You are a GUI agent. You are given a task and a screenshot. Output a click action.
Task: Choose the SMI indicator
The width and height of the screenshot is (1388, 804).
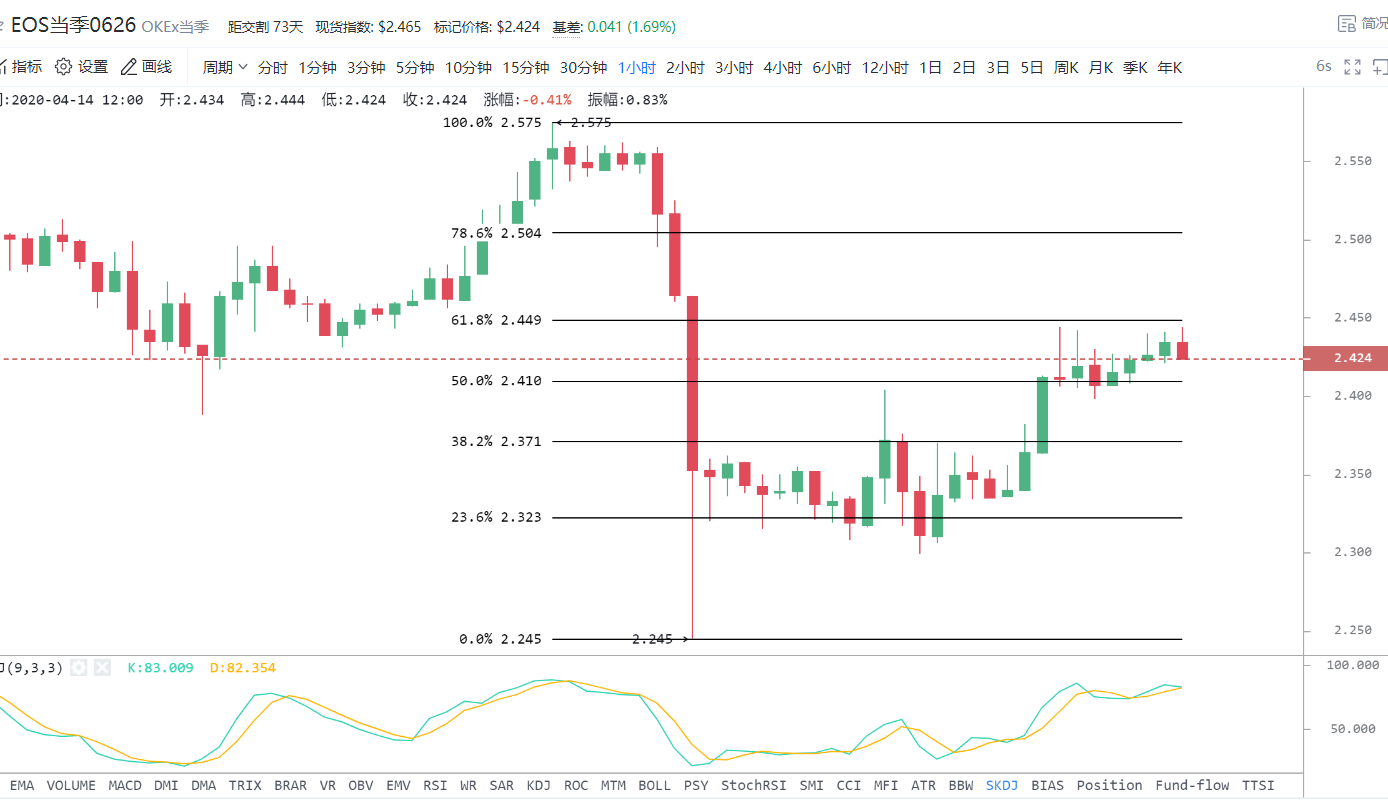812,785
